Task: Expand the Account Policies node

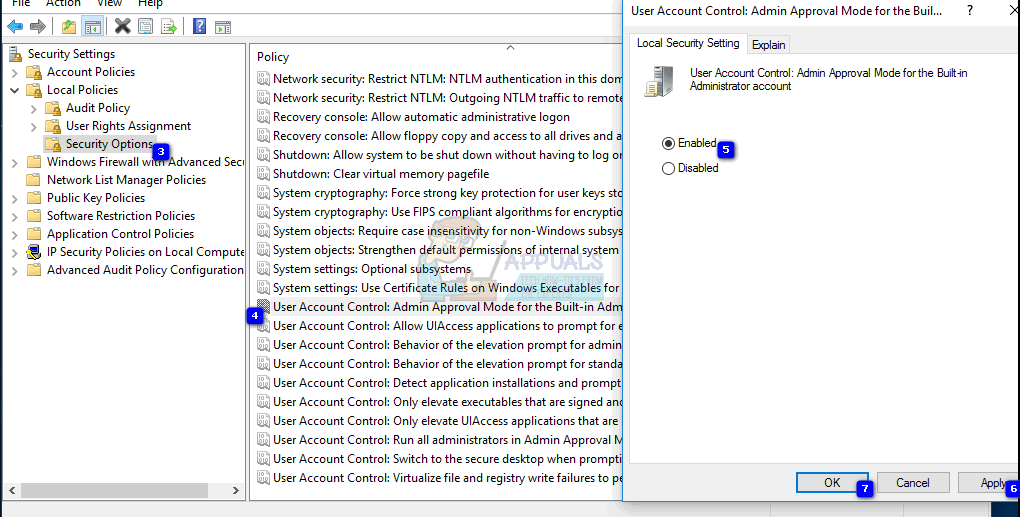Action: click(x=14, y=72)
